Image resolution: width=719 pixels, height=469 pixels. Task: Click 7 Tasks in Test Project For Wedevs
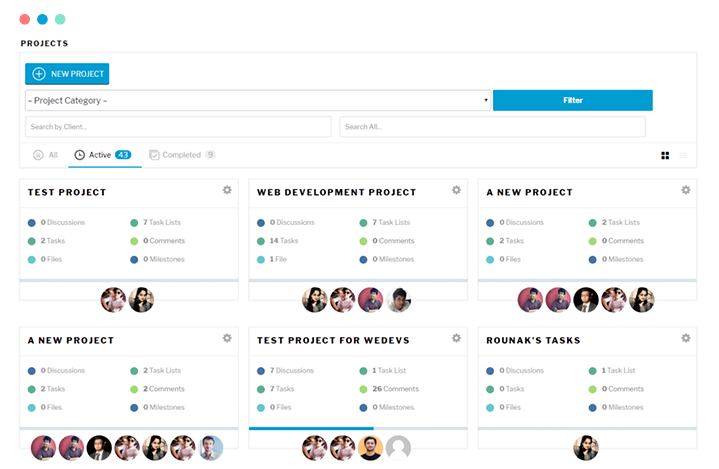282,389
